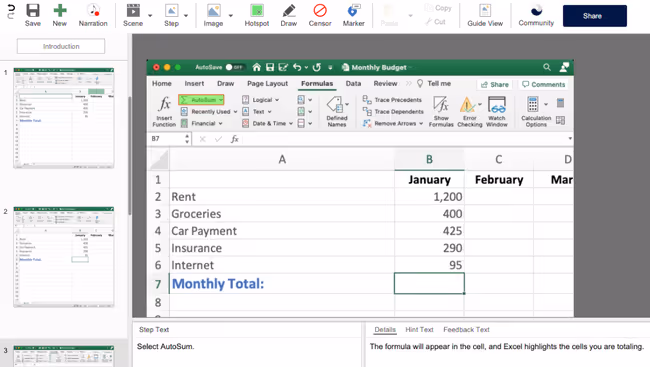Switch to the Insert ribbon tab

[194, 83]
